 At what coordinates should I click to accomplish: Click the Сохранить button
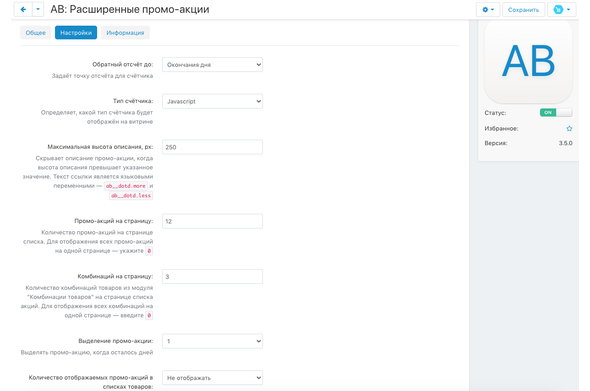[x=523, y=10]
